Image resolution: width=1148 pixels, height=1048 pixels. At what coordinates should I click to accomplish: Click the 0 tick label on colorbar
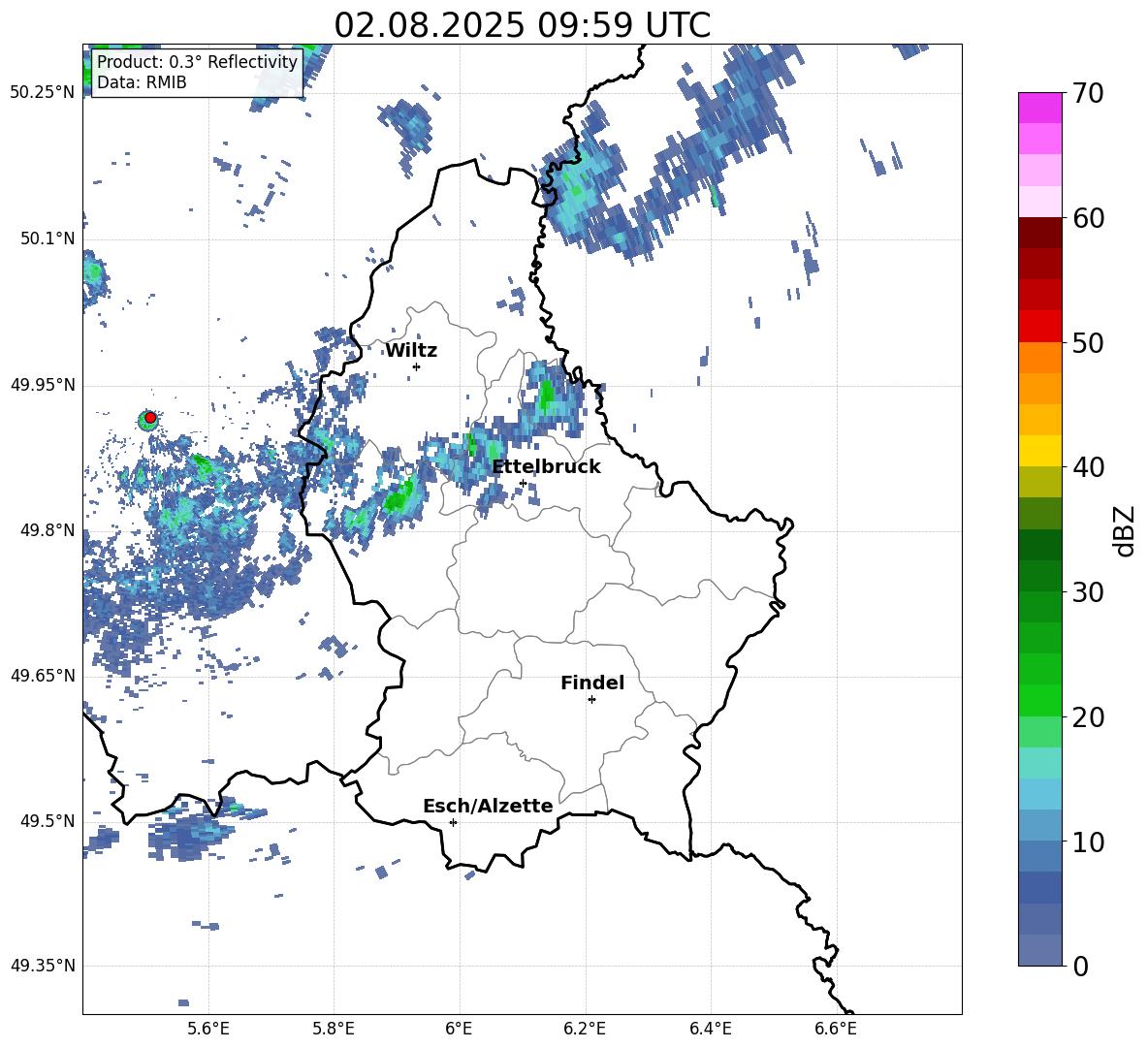(x=1081, y=966)
